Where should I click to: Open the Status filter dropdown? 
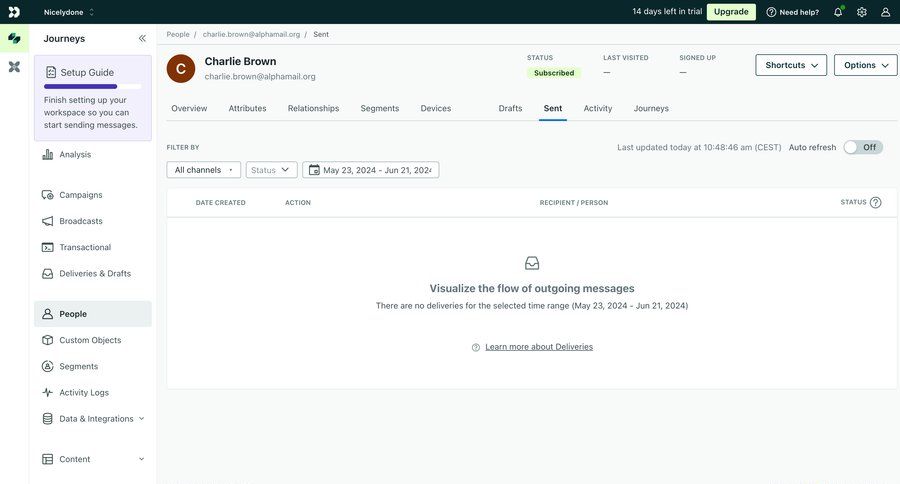coord(271,170)
